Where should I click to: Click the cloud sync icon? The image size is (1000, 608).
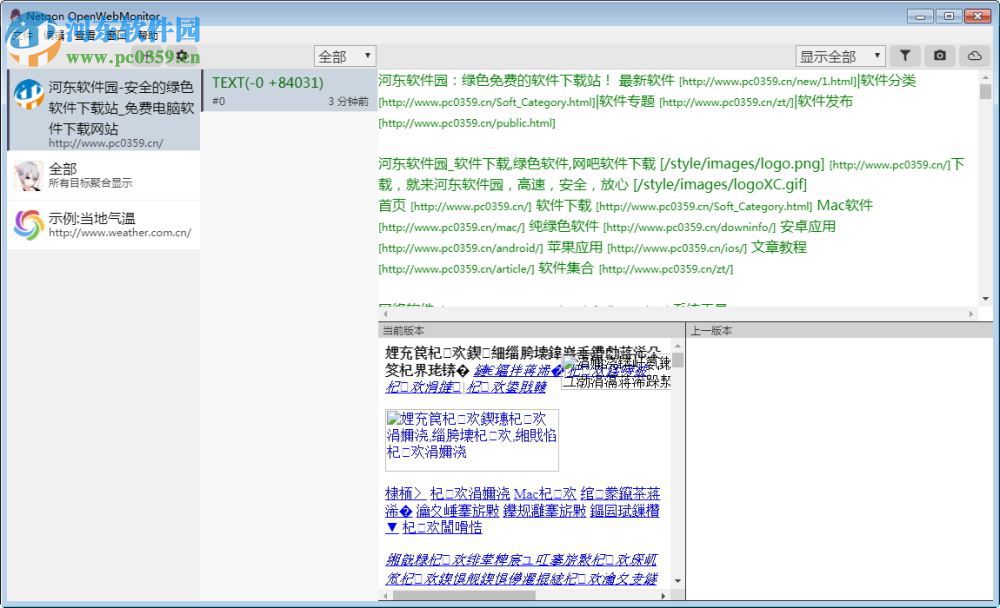click(x=973, y=55)
